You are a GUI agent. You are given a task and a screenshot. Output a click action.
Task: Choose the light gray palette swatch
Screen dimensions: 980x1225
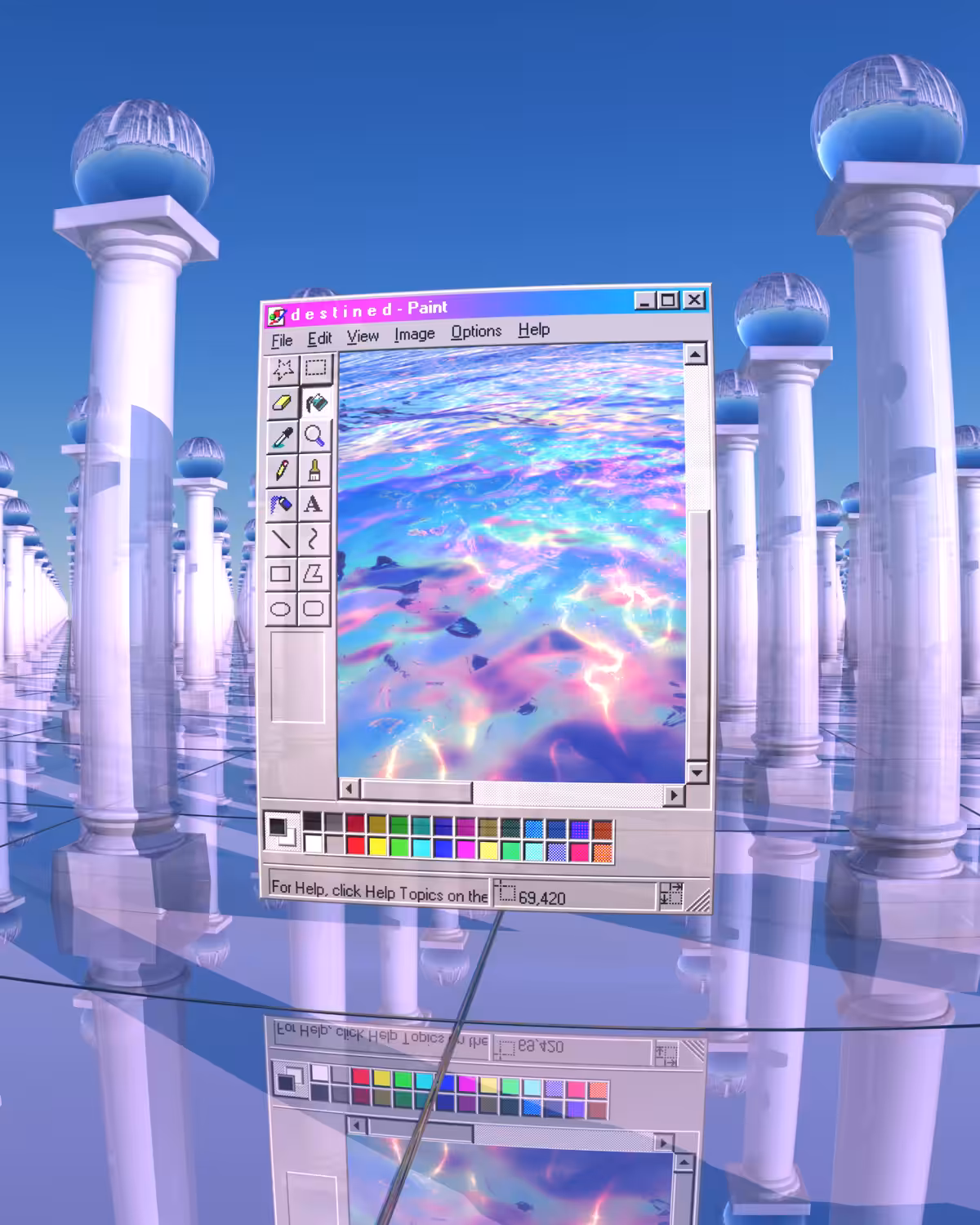tap(334, 844)
